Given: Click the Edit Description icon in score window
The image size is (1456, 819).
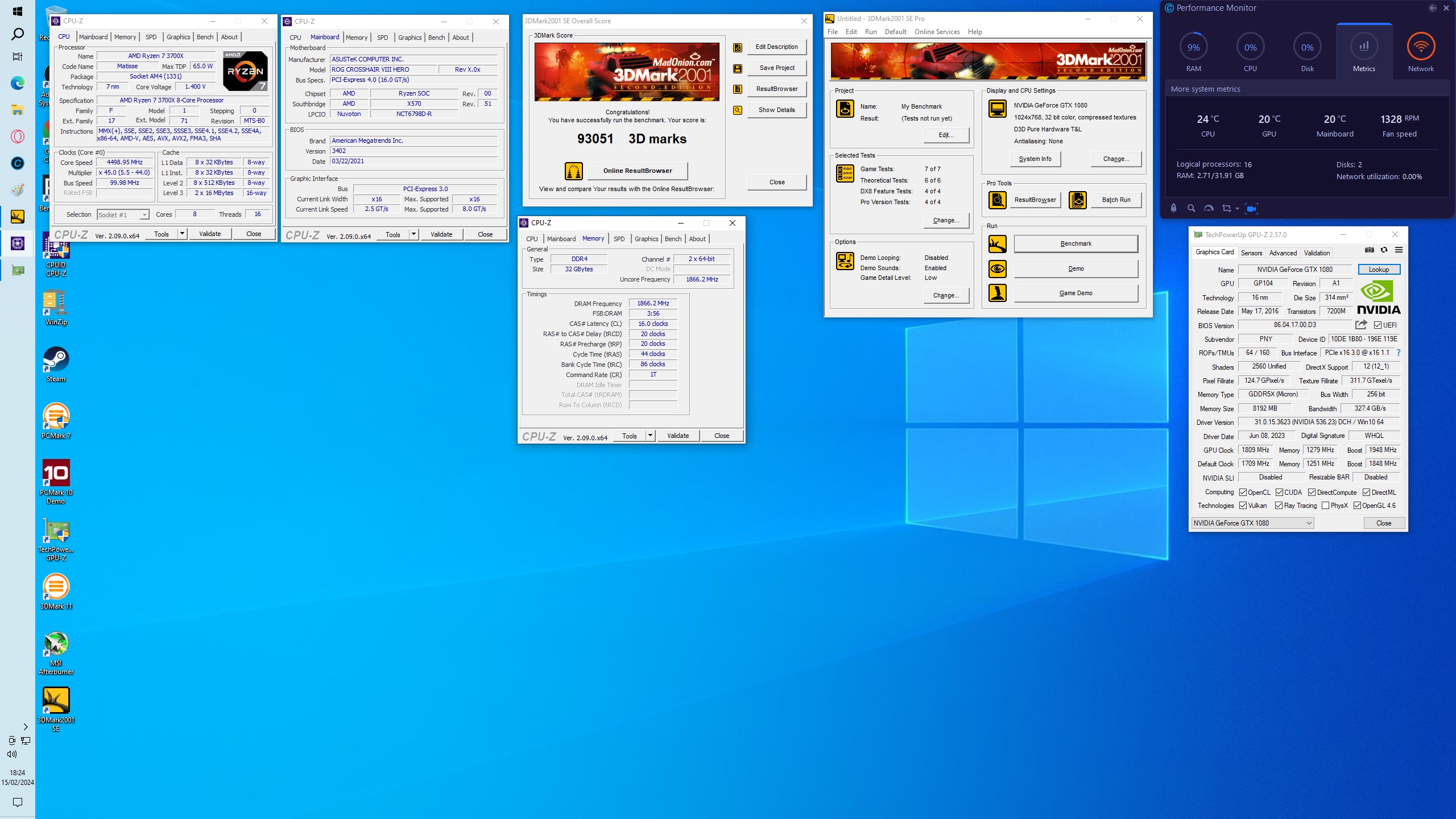Looking at the screenshot, I should pyautogui.click(x=738, y=48).
